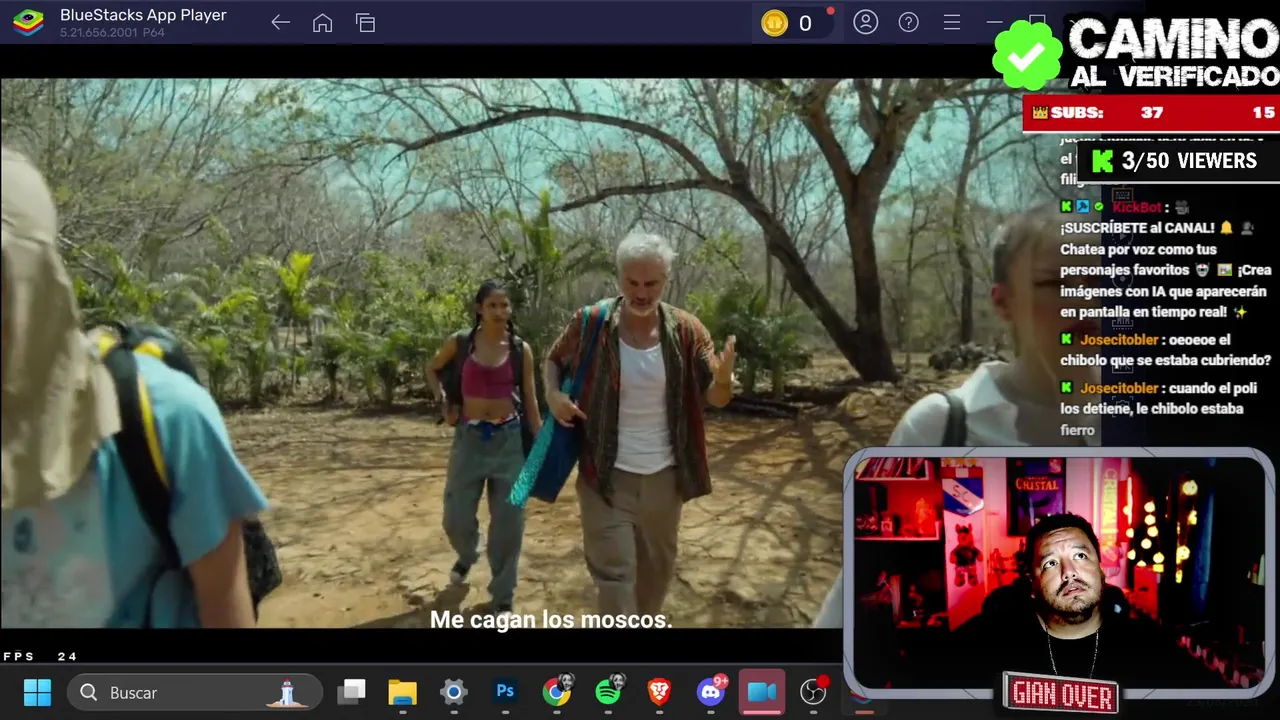Click the 'GIAN OVER' name badge
This screenshot has width=1280, height=720.
click(x=1060, y=692)
